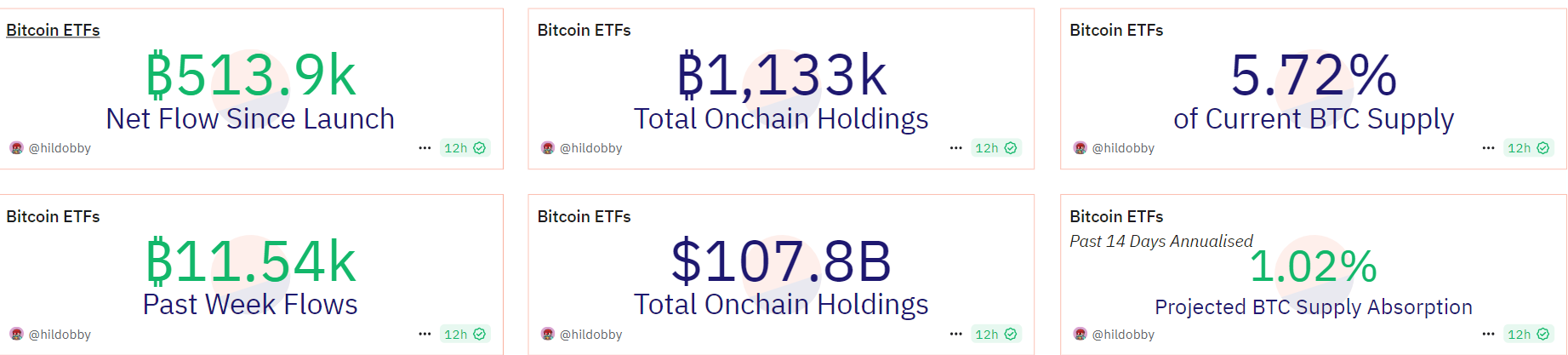Open @hildobby profile link on Past Week Flows card
Viewport: 1568px width, 355px height.
click(60, 335)
